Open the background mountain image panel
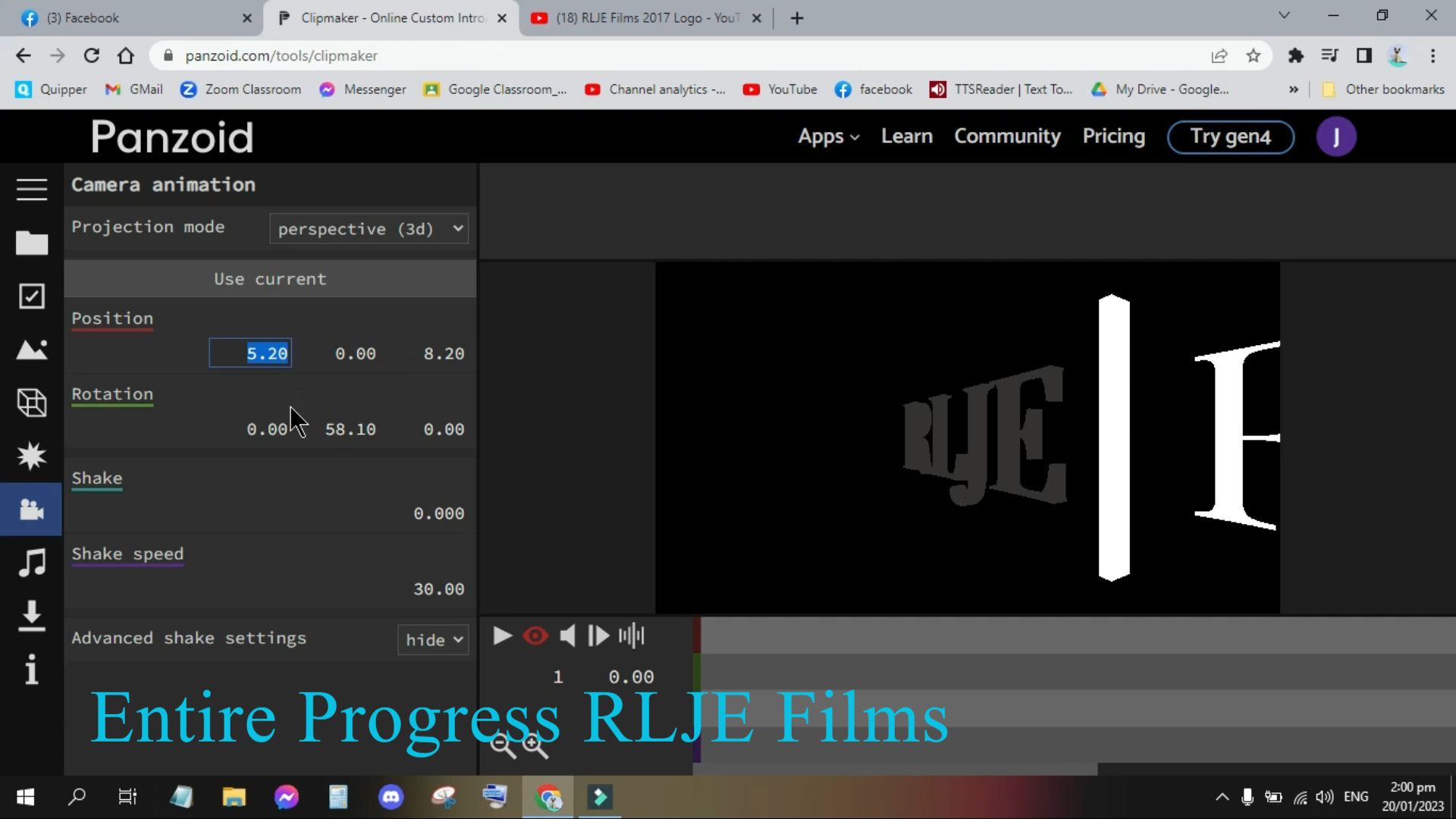Screen dimensions: 1456x819 pyautogui.click(x=32, y=350)
